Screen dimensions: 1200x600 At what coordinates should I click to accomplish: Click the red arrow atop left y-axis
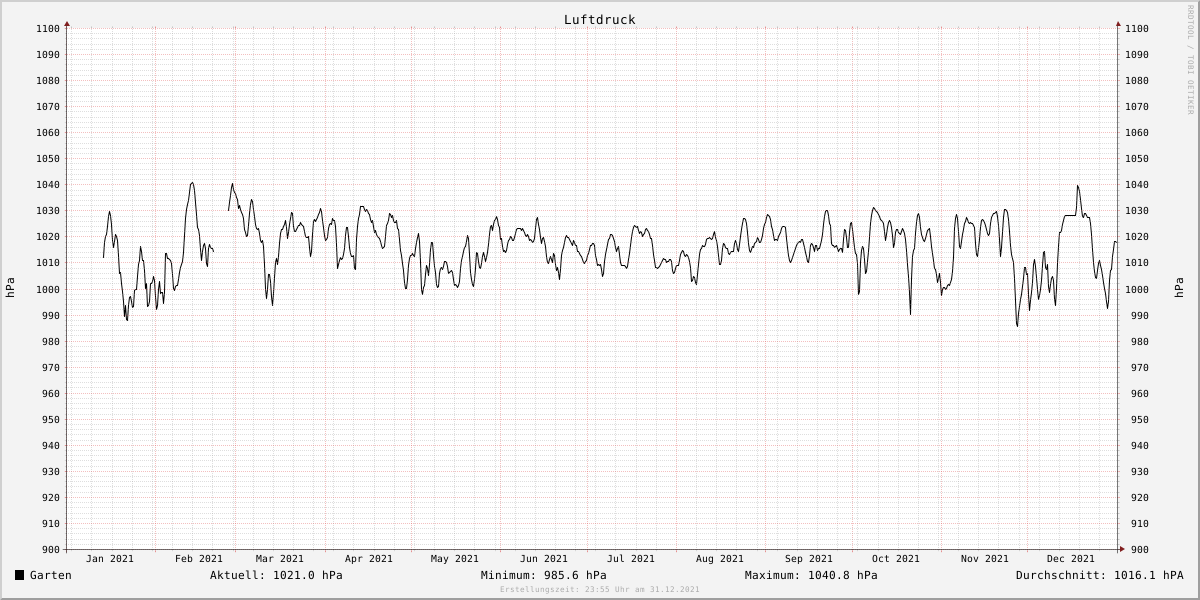point(67,23)
